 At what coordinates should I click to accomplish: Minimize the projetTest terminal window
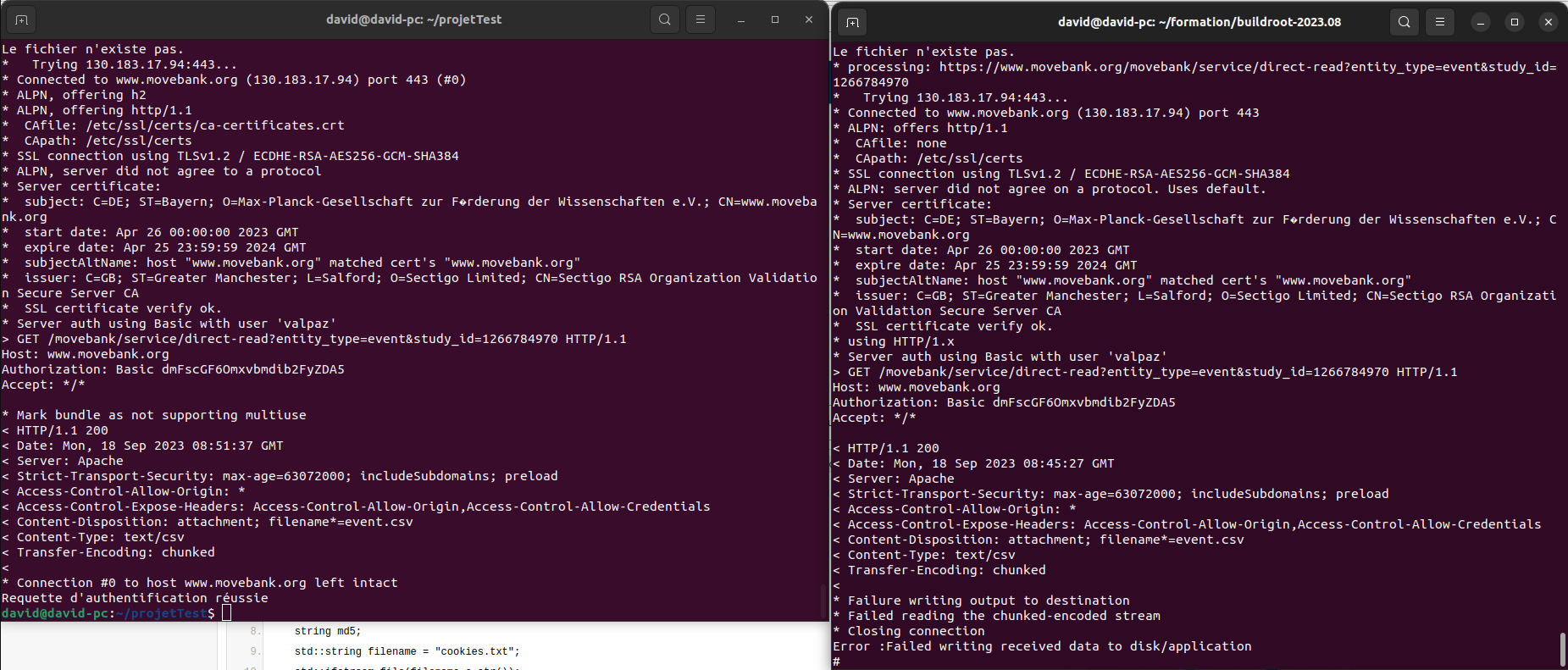741,19
